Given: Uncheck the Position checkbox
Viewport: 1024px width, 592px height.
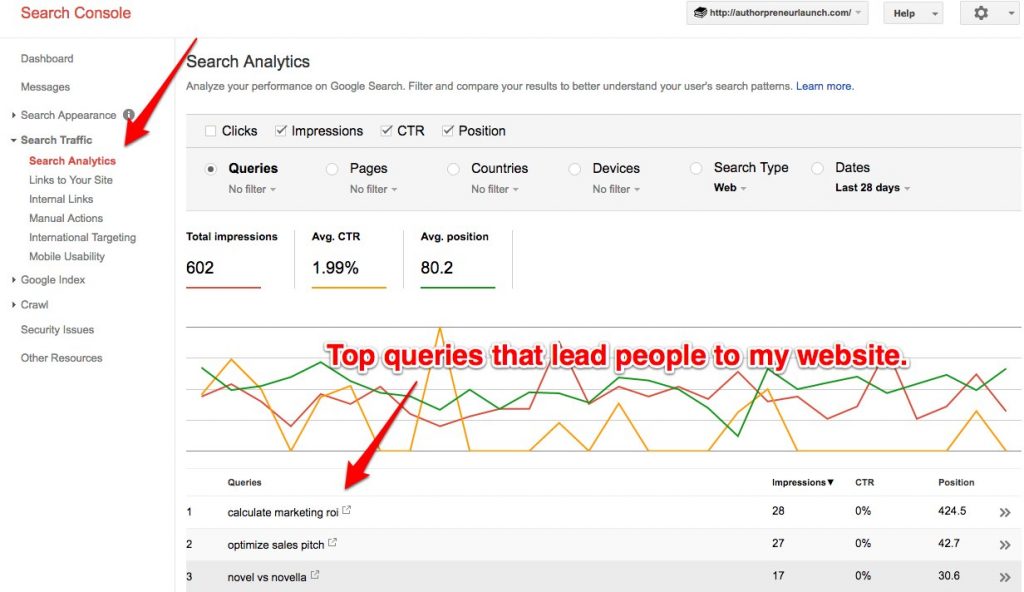Looking at the screenshot, I should point(448,131).
